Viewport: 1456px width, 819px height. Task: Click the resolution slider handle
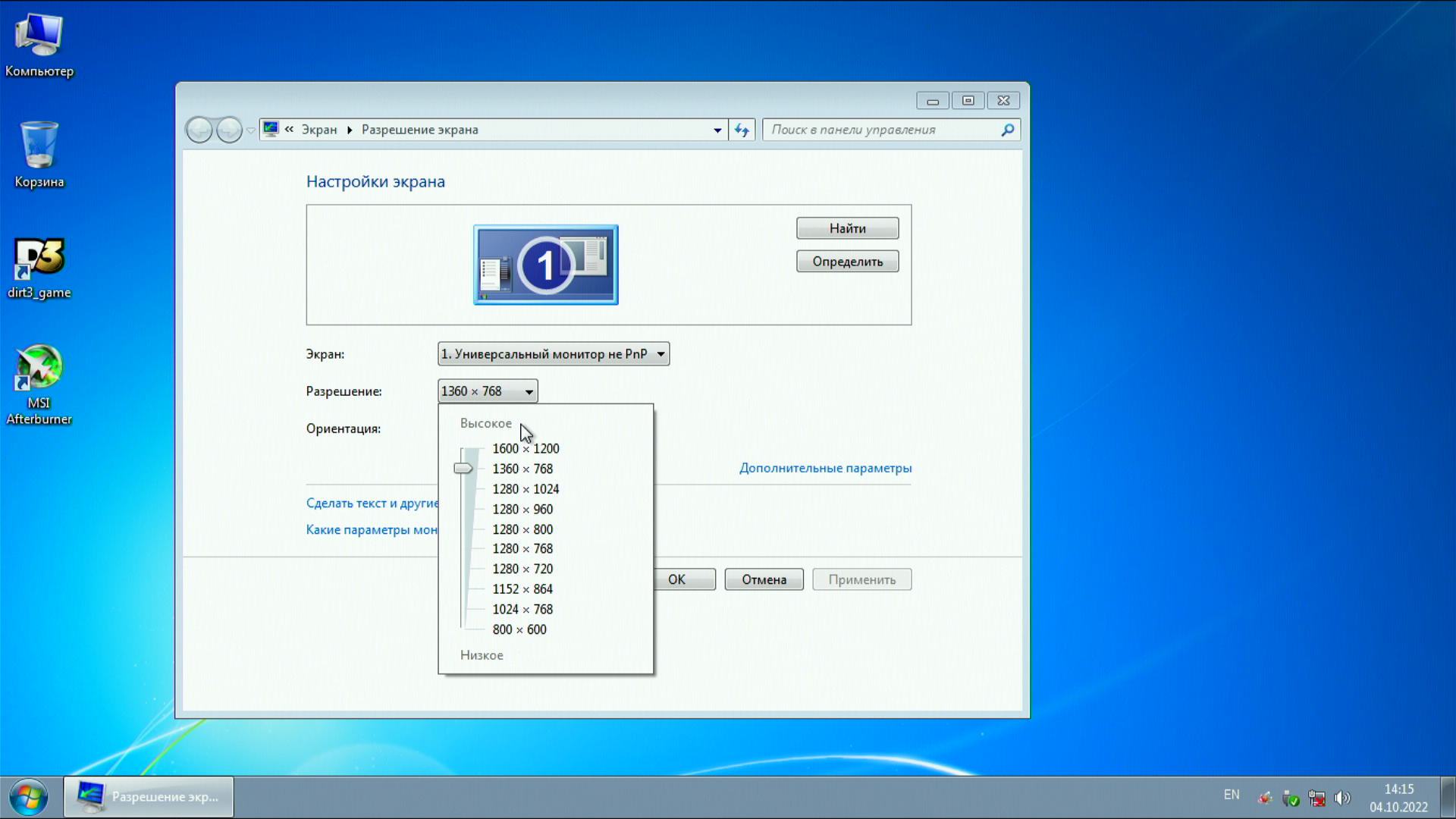(463, 469)
